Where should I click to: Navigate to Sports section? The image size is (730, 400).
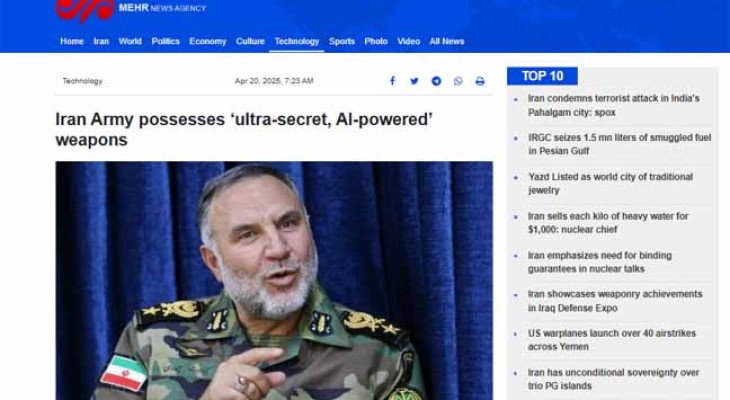click(342, 41)
